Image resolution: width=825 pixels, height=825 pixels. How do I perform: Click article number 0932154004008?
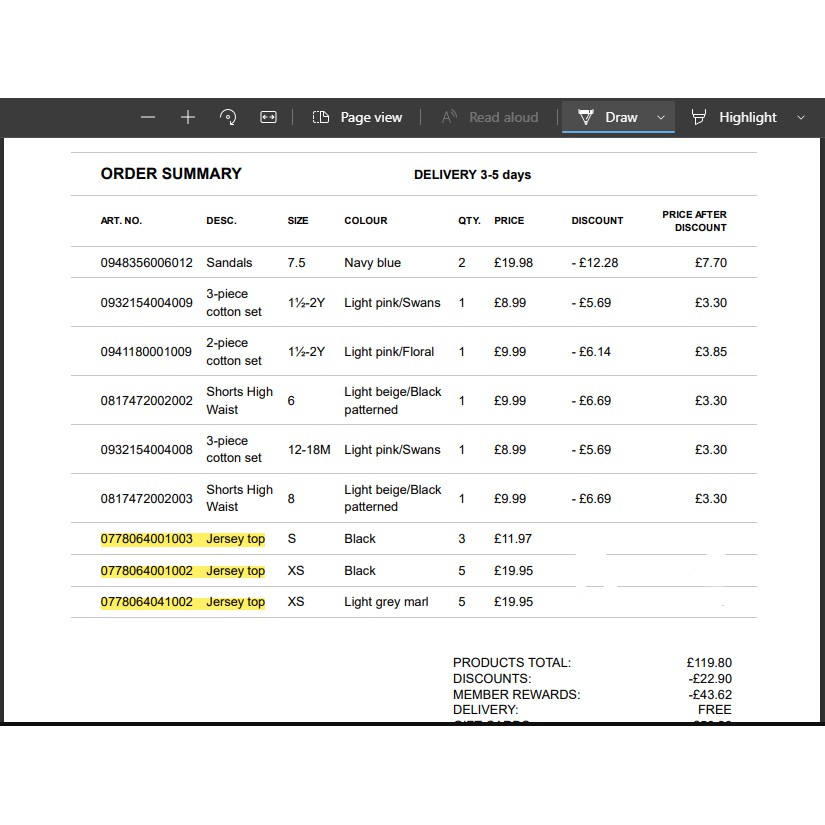pyautogui.click(x=146, y=449)
